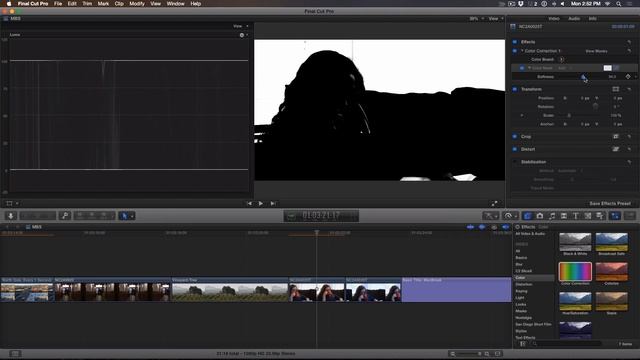Adjust the Softness slider handle
This screenshot has height=360, width=640.
(x=583, y=77)
